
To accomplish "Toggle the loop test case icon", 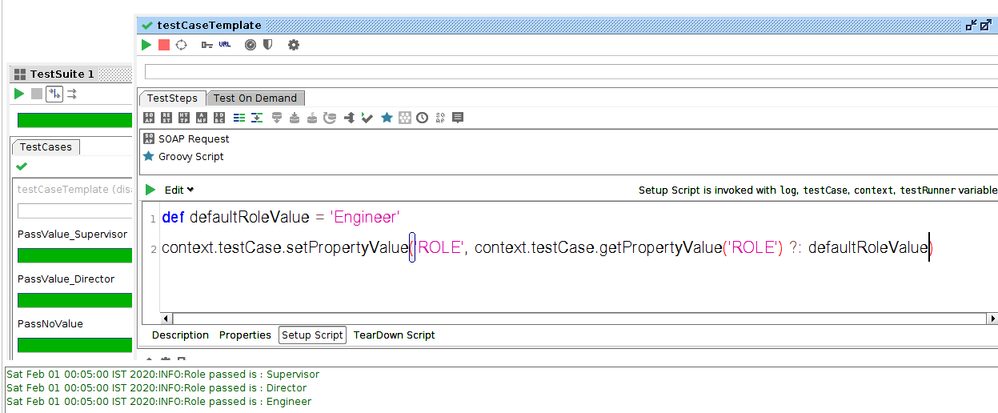I will pyautogui.click(x=181, y=45).
